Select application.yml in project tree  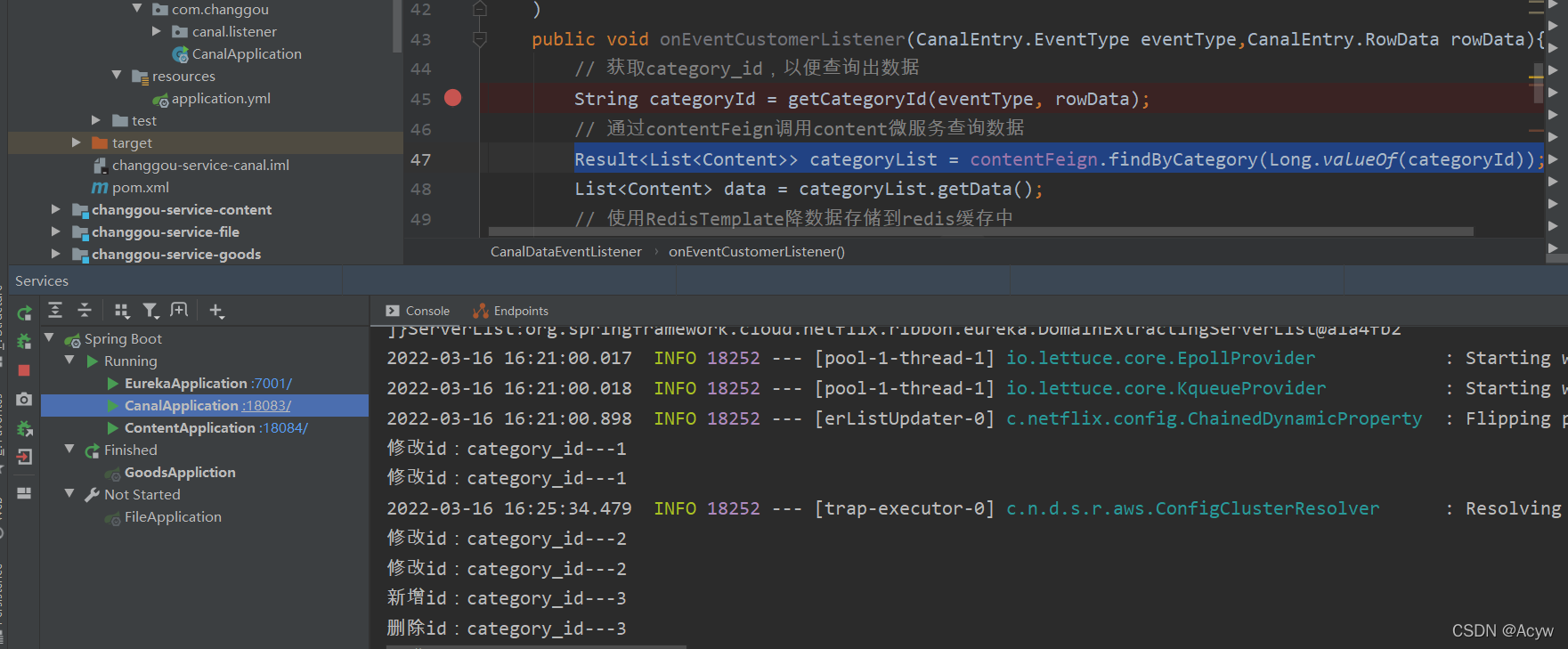(x=221, y=99)
